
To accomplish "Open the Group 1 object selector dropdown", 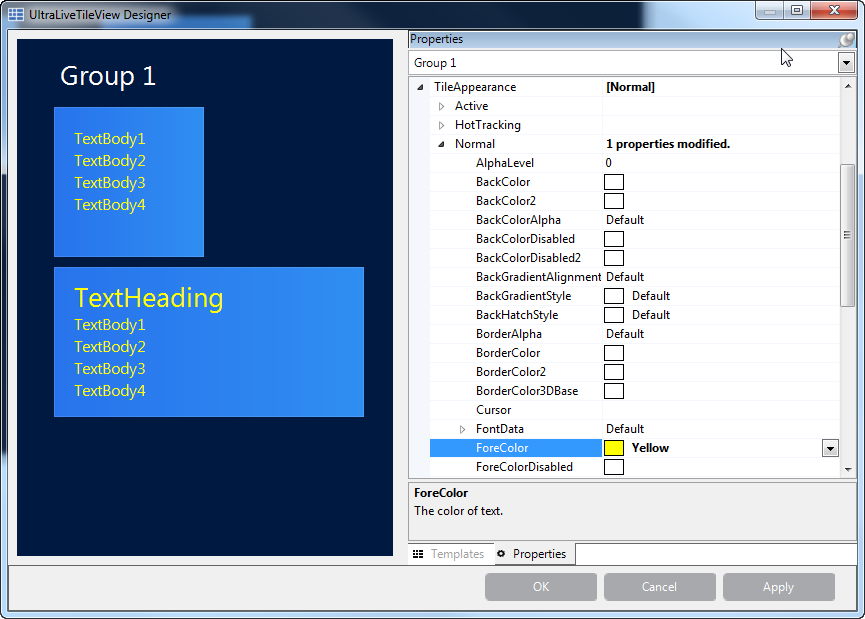I will click(x=846, y=63).
